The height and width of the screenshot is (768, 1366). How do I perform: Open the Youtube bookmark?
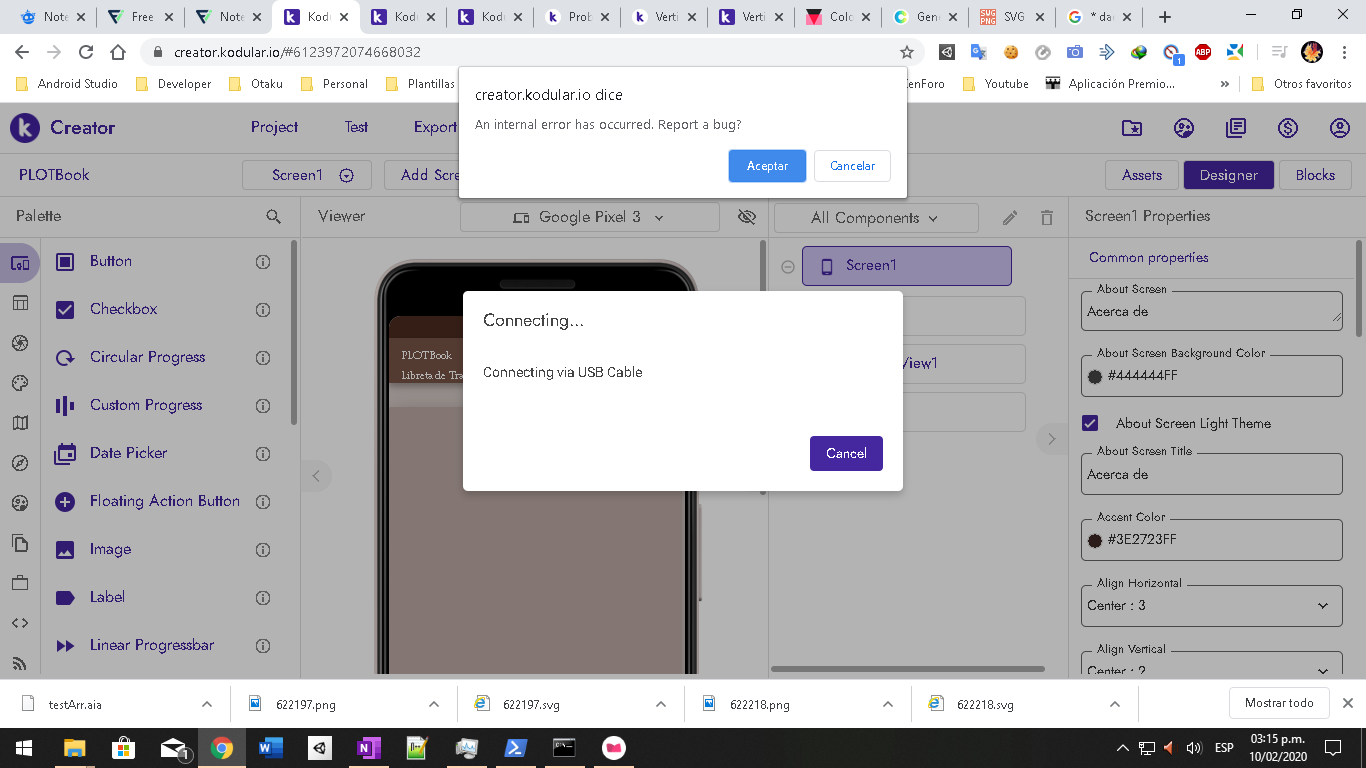click(x=995, y=84)
